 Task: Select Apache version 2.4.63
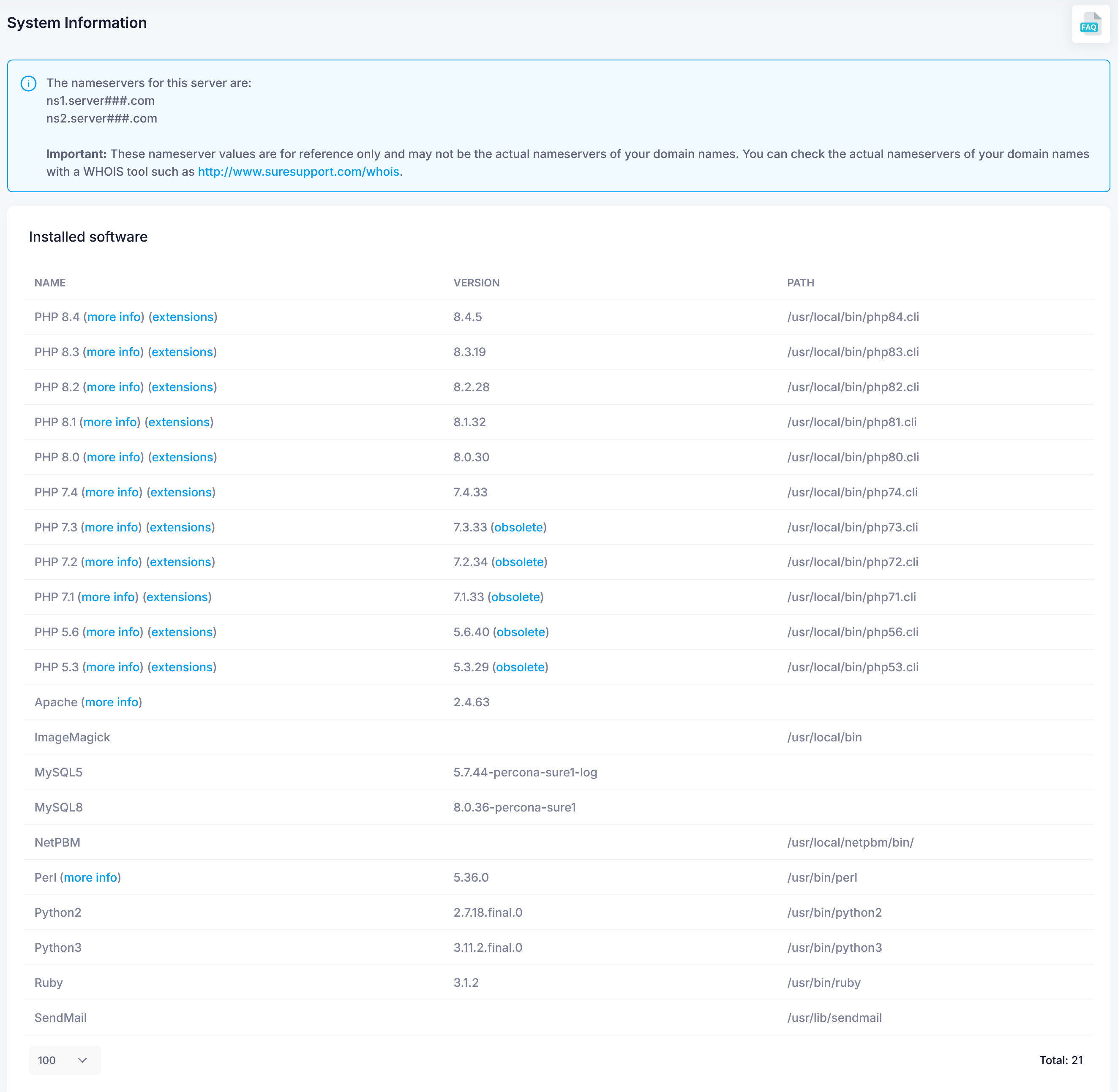point(471,701)
